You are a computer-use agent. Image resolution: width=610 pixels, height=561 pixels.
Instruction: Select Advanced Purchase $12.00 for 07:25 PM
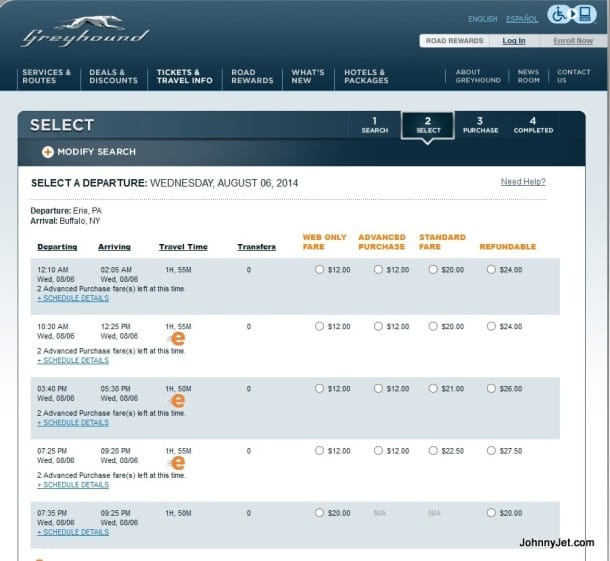(x=378, y=451)
